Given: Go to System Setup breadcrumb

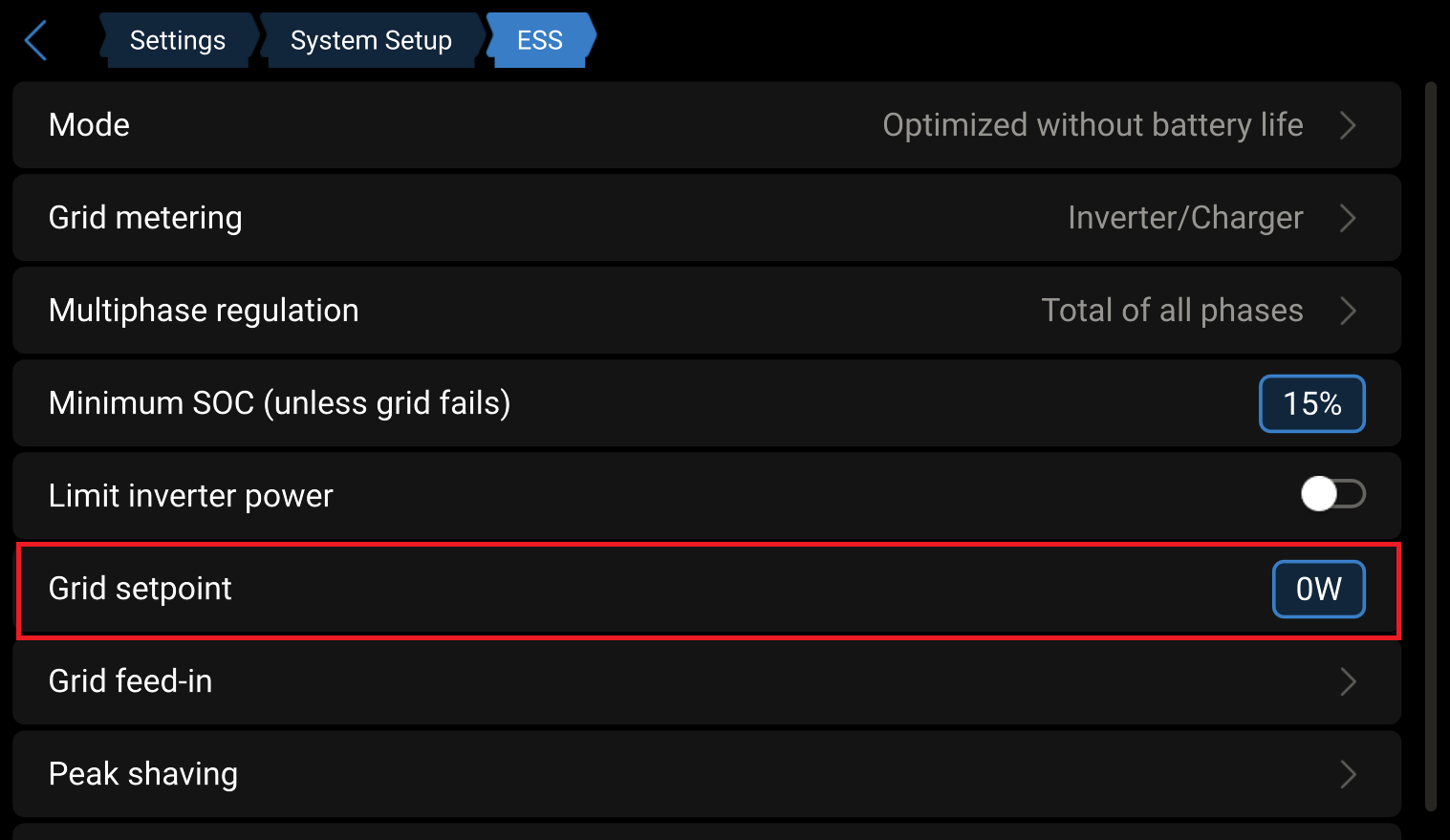Looking at the screenshot, I should tap(371, 41).
